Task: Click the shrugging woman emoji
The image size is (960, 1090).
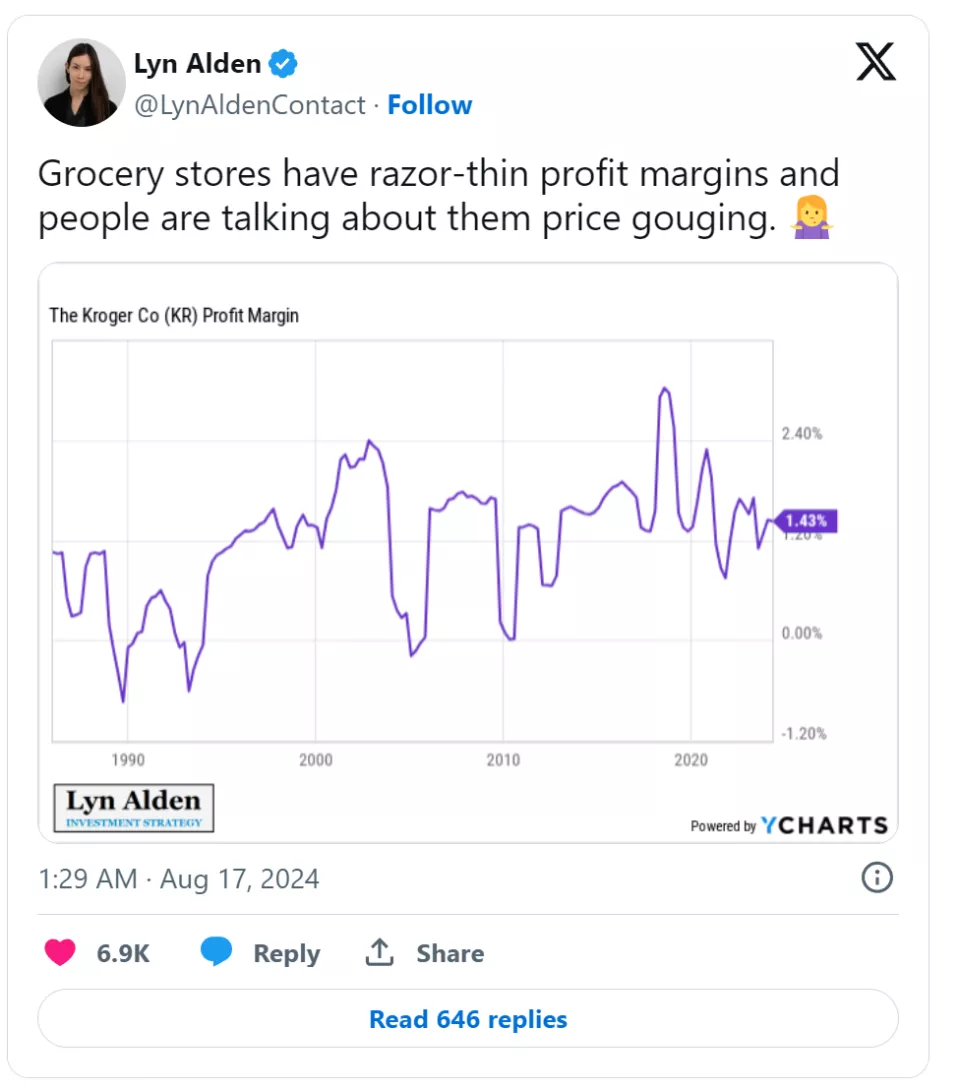Action: (x=811, y=218)
